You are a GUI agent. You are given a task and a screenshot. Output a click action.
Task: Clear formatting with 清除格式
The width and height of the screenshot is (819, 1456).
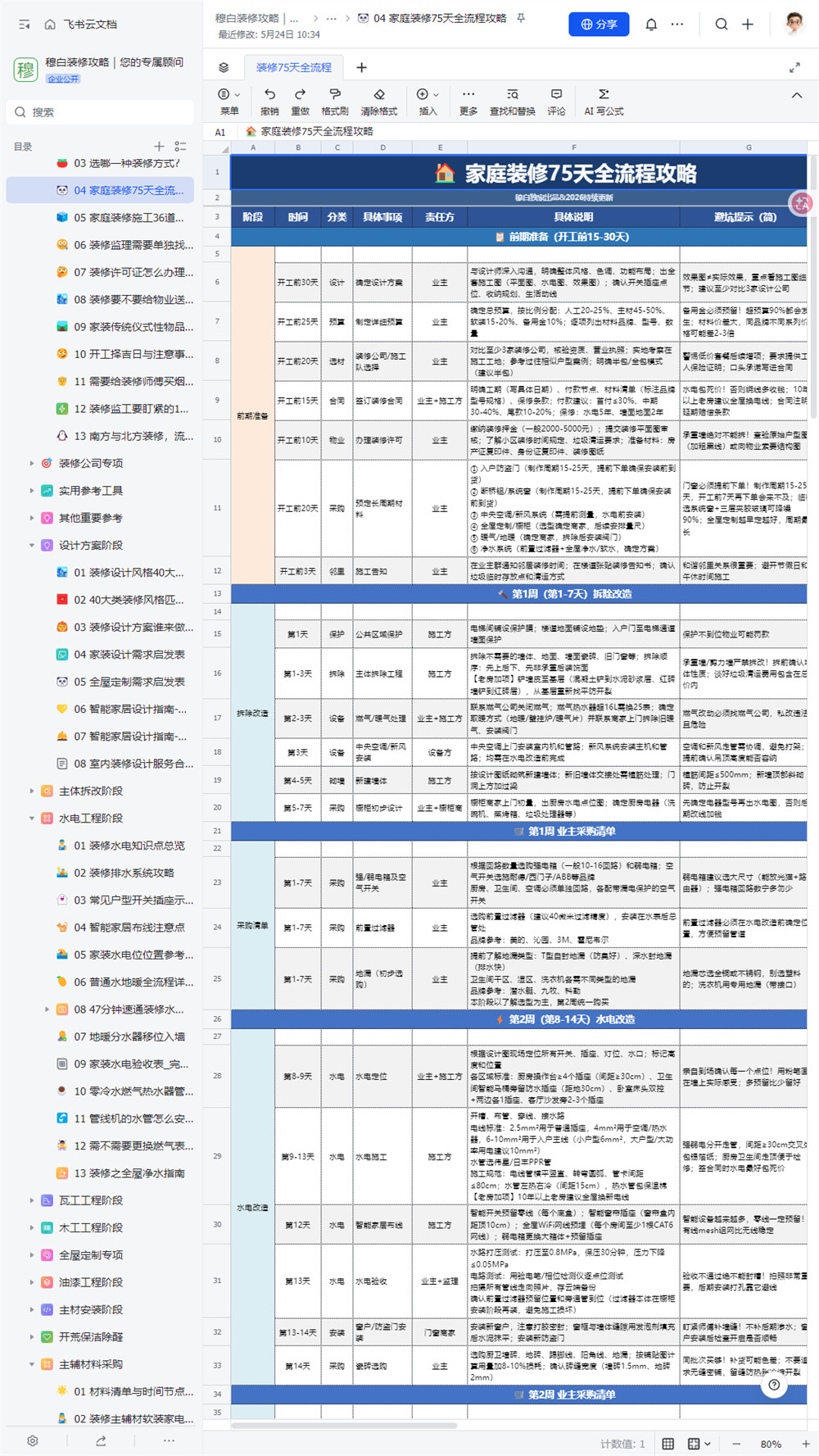[379, 102]
